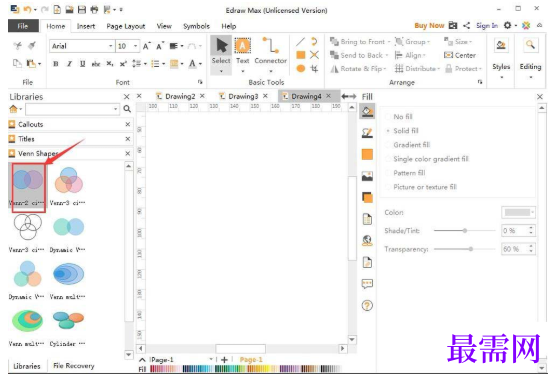Open the Shadow panel icon

367,197
